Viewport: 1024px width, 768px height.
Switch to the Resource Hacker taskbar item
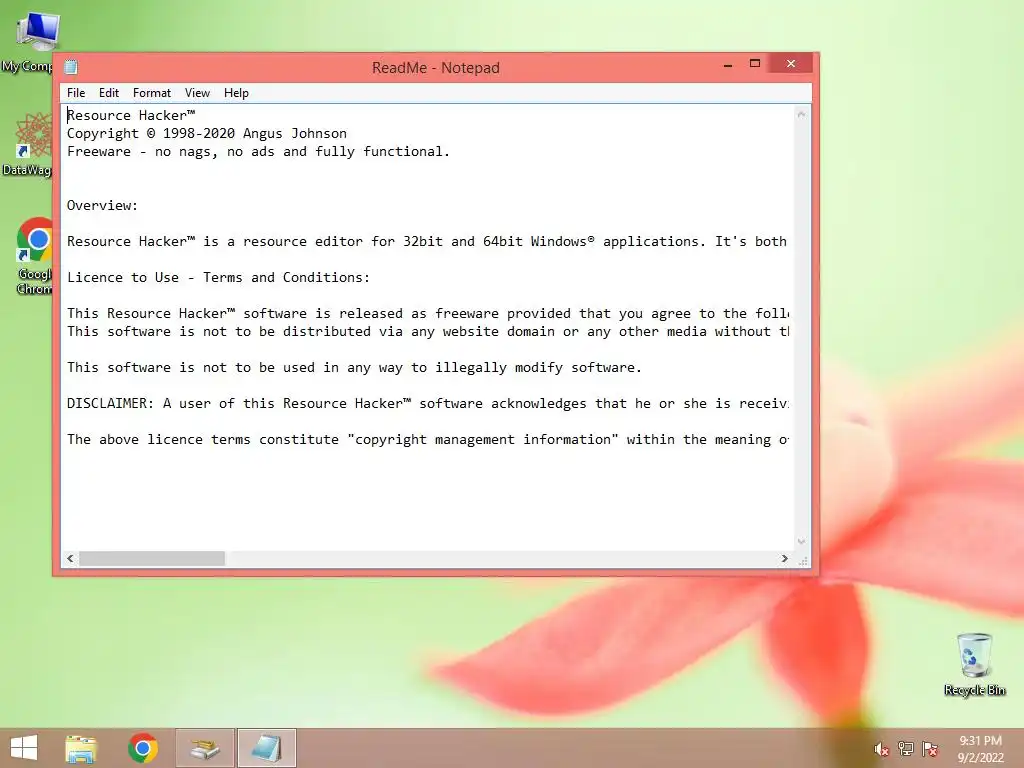coord(205,748)
